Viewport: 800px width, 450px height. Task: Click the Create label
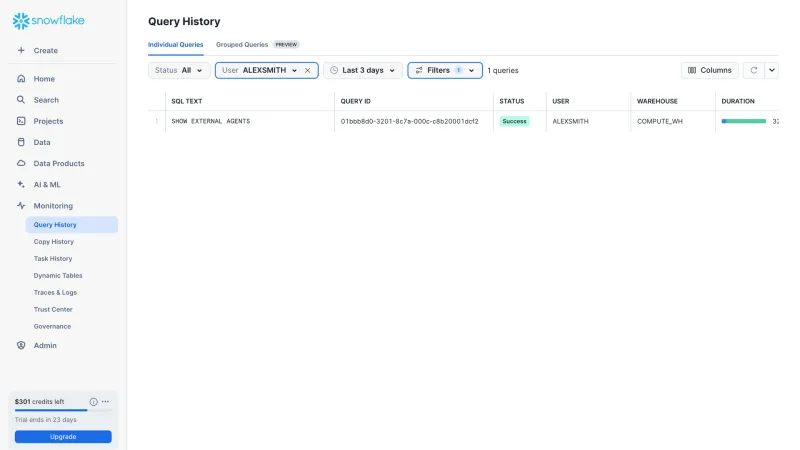pyautogui.click(x=45, y=51)
